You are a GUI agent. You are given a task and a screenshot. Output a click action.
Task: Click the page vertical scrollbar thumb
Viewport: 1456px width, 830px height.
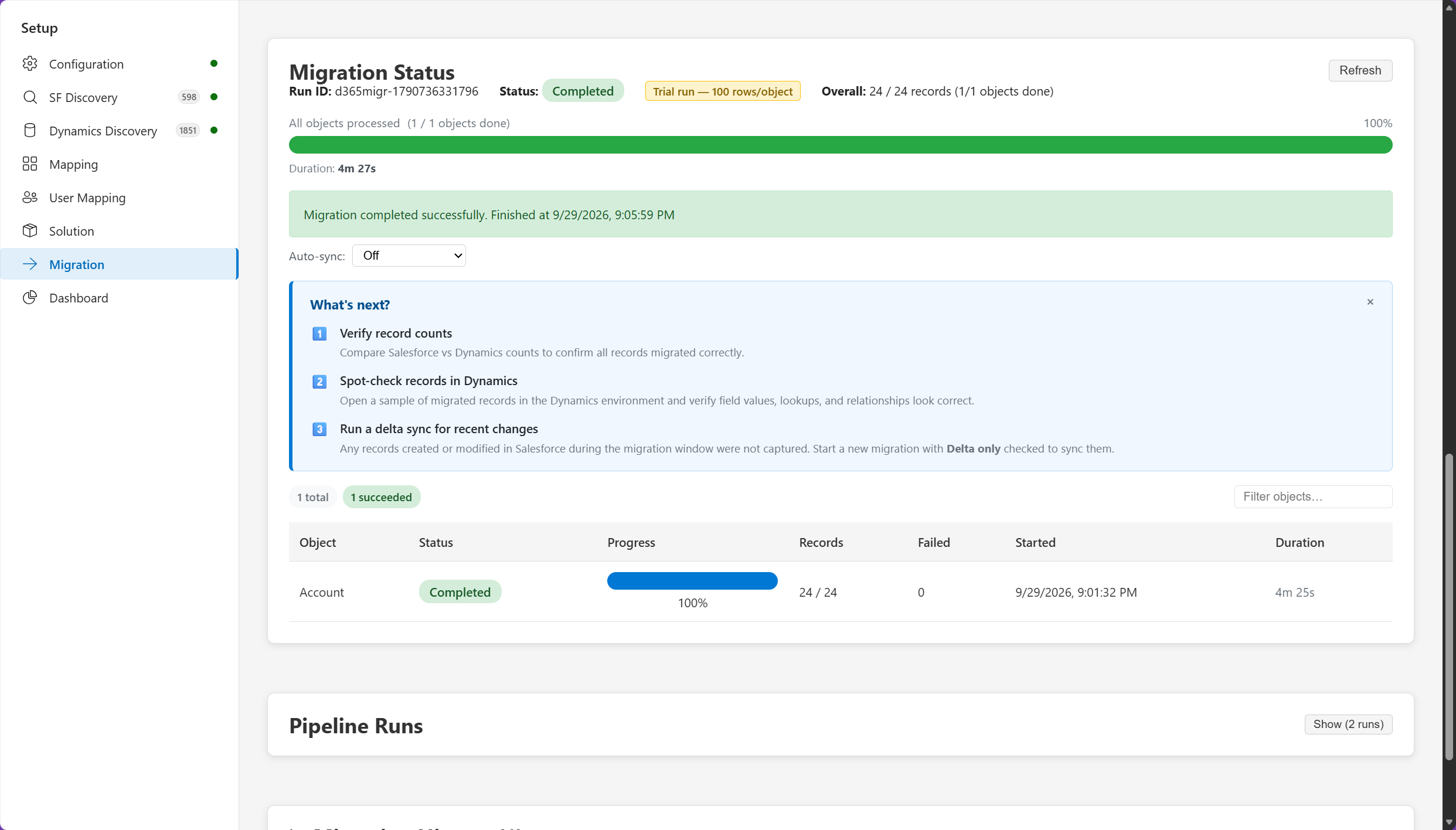[1449, 607]
